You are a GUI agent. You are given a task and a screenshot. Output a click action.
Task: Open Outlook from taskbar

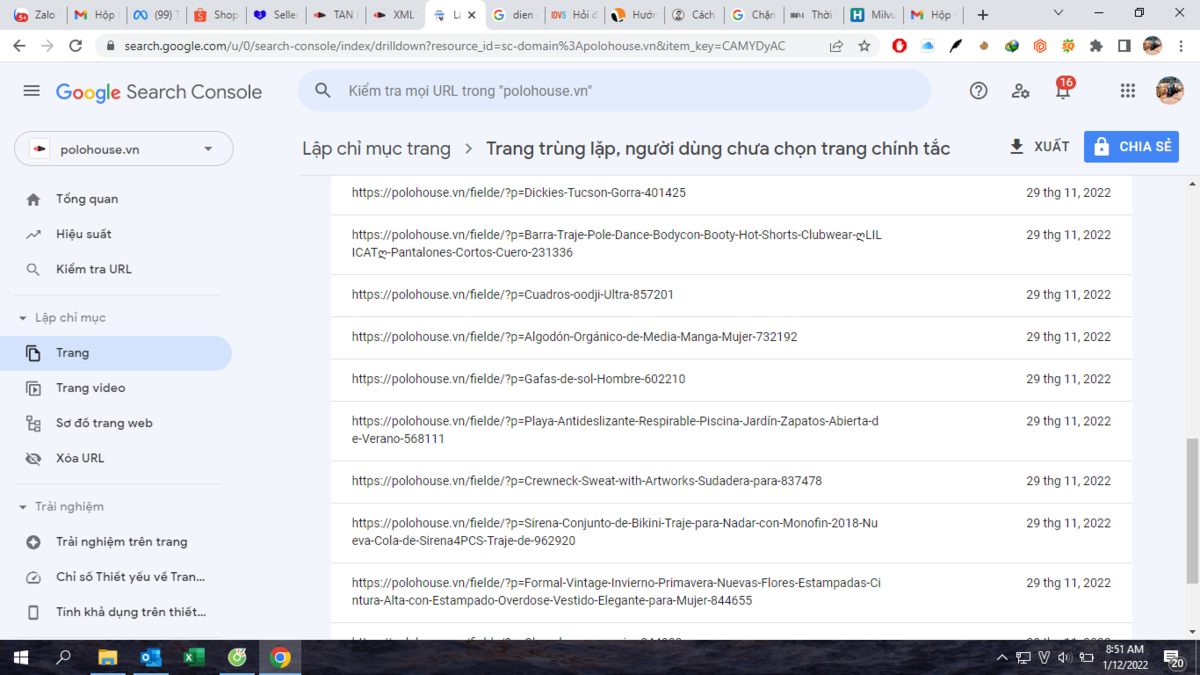pyautogui.click(x=150, y=657)
